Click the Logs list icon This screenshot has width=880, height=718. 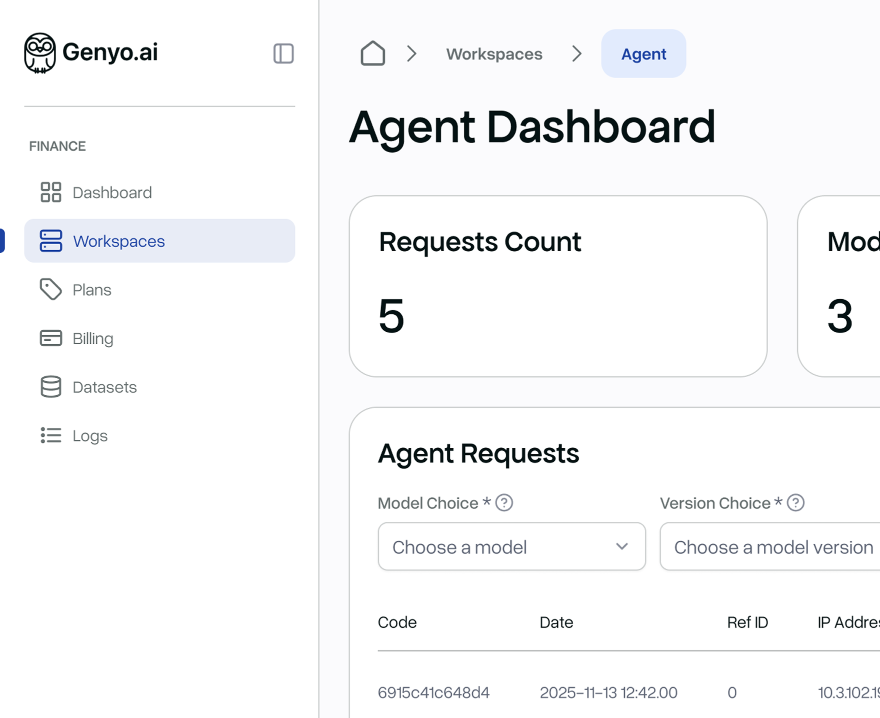click(49, 435)
